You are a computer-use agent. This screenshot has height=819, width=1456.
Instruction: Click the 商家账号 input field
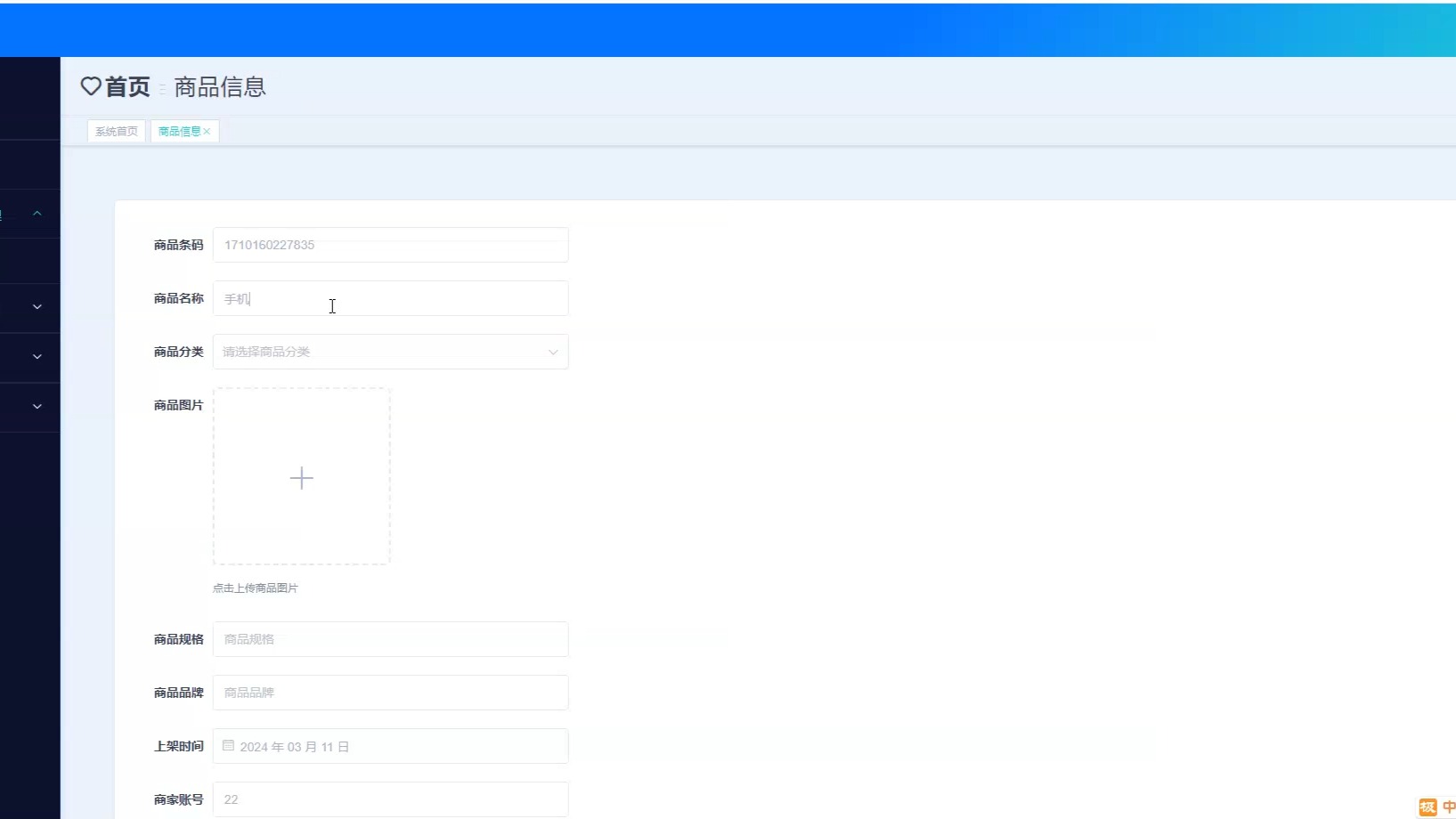click(390, 799)
